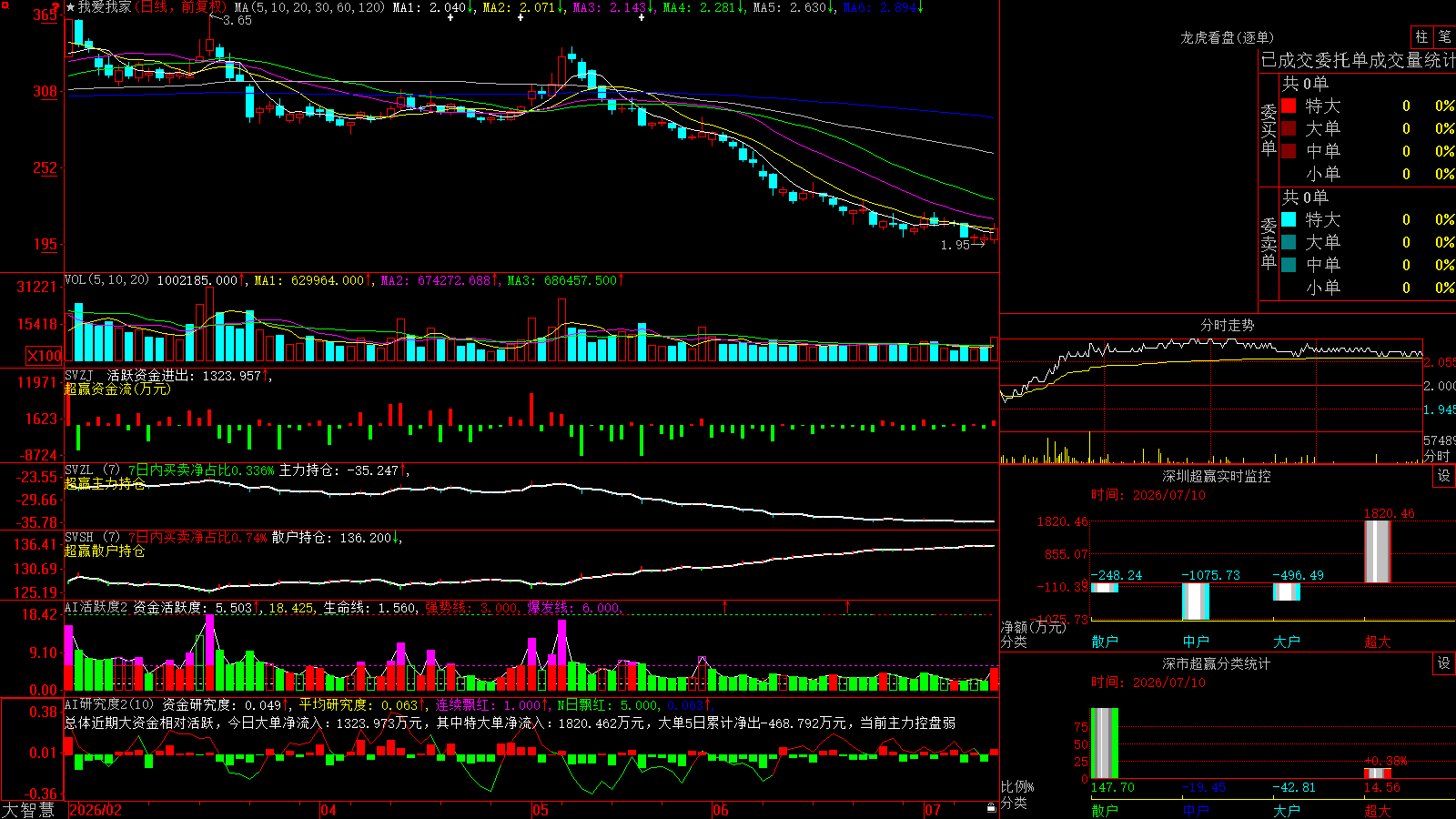This screenshot has width=1456, height=819.
Task: Click the X100 volume multiplier box
Action: (x=44, y=356)
